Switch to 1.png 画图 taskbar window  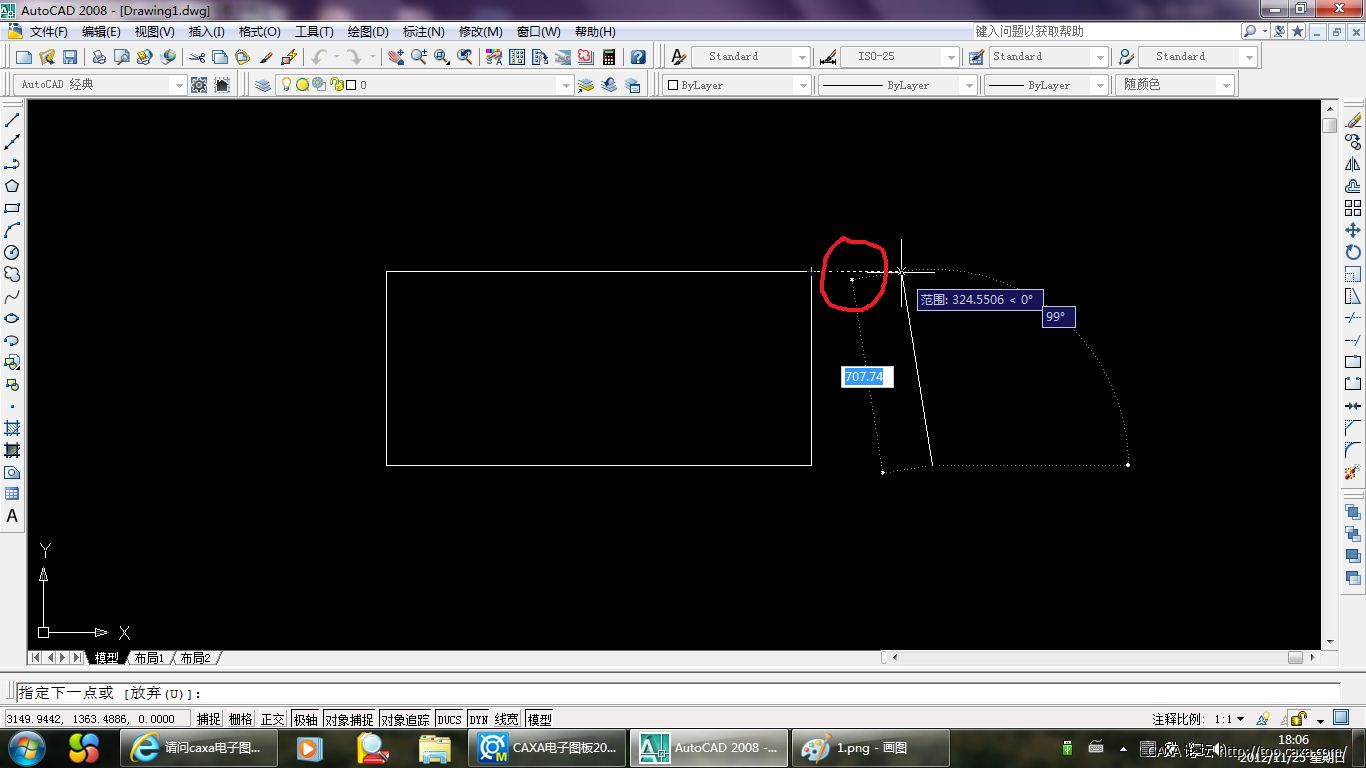click(871, 747)
